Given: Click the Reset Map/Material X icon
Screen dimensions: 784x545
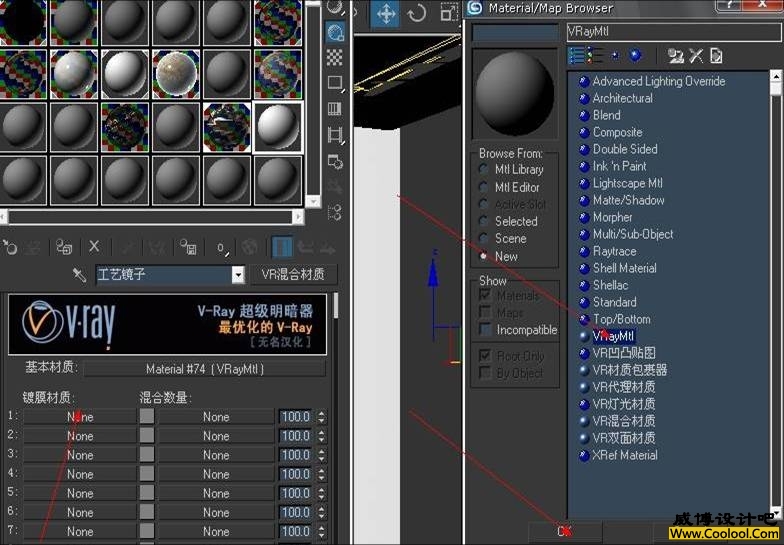Looking at the screenshot, I should pyautogui.click(x=94, y=246).
